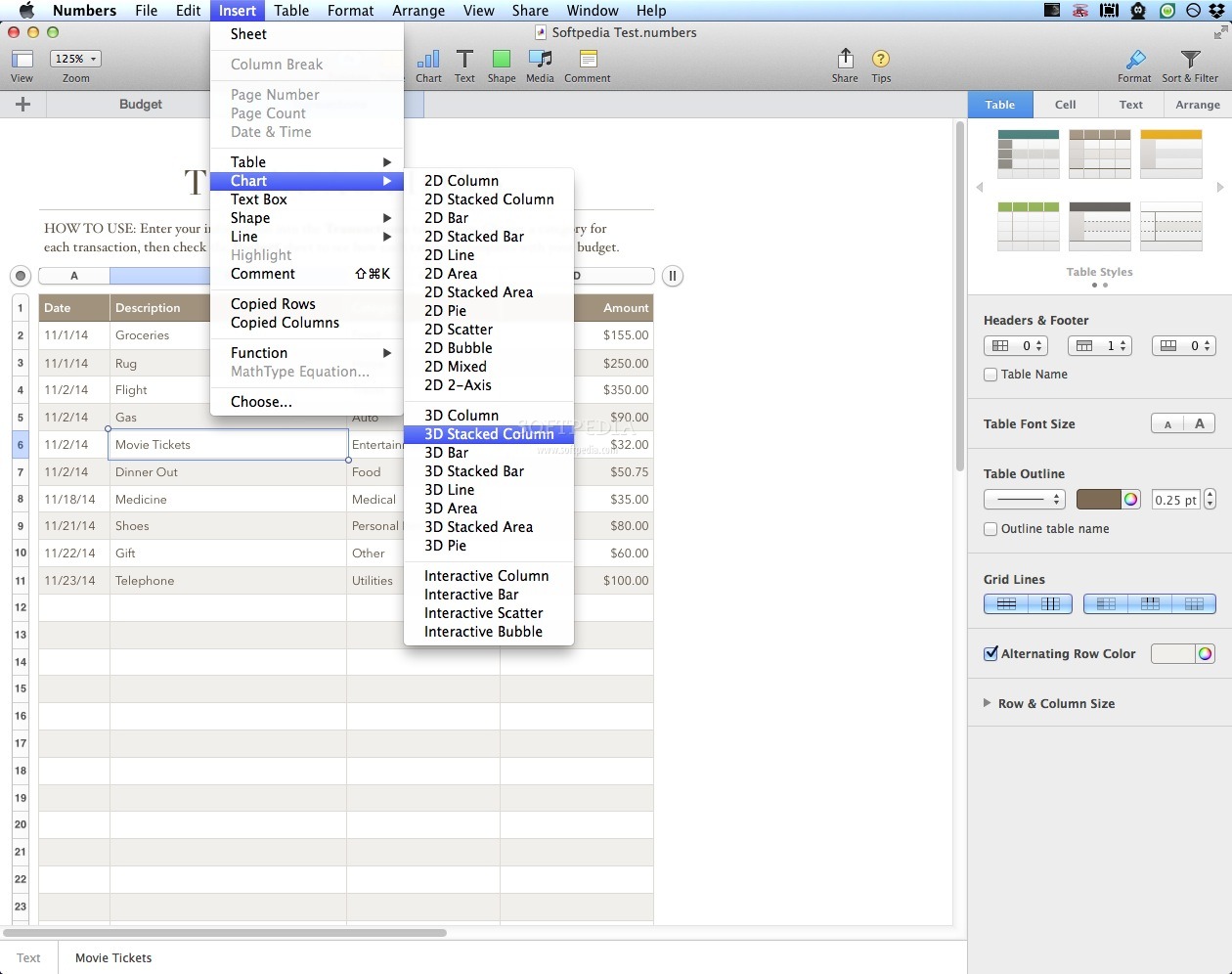The image size is (1232, 974).
Task: Toggle header row grid lines button
Action: (1150, 604)
